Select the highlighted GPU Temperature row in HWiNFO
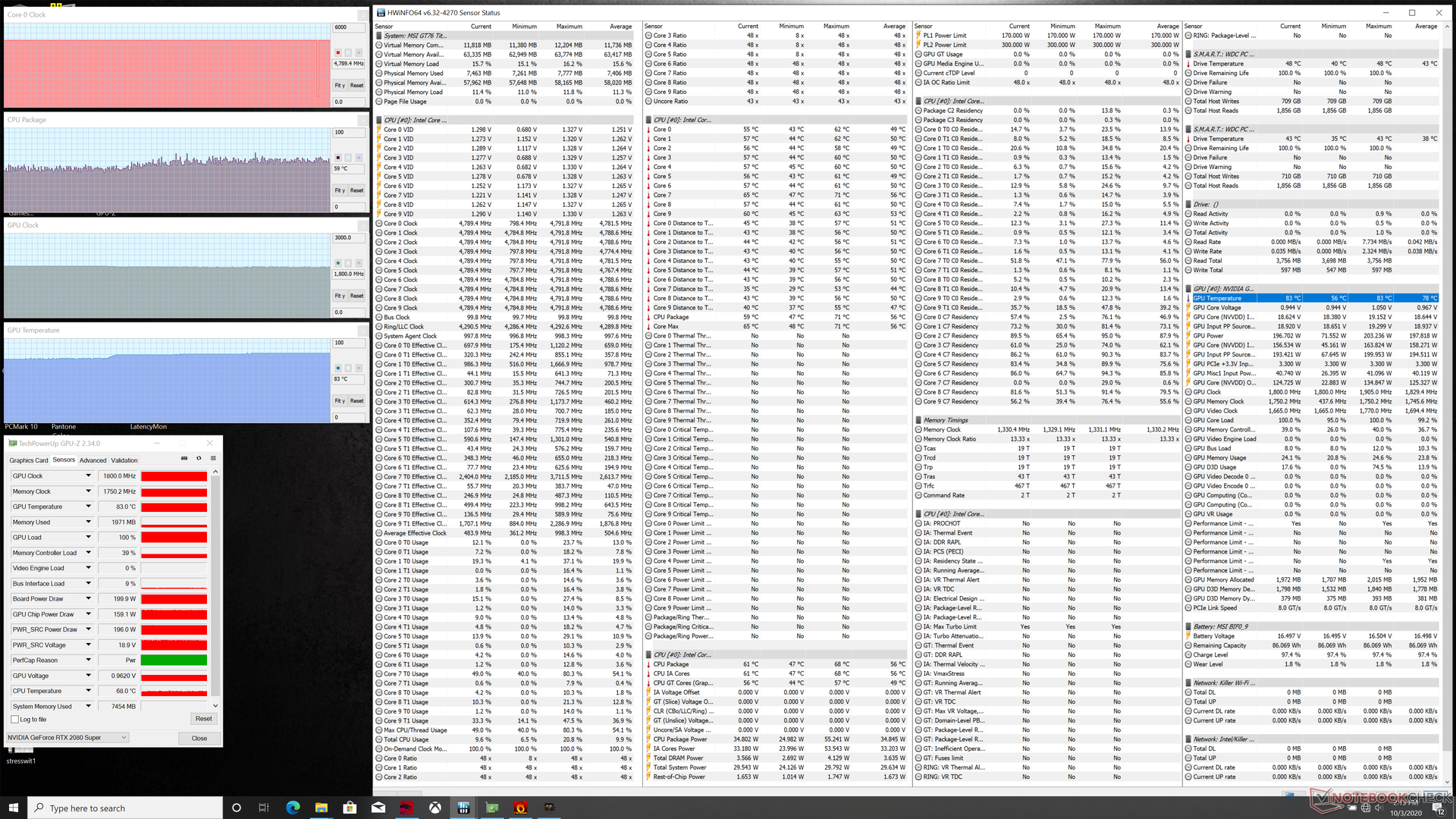This screenshot has height=819, width=1456. (1312, 298)
